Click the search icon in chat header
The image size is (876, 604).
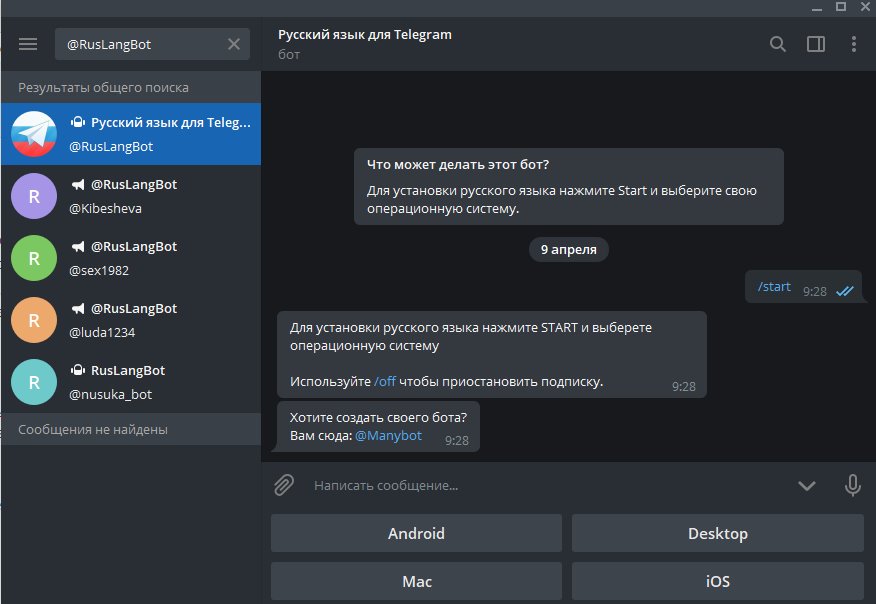[x=778, y=44]
